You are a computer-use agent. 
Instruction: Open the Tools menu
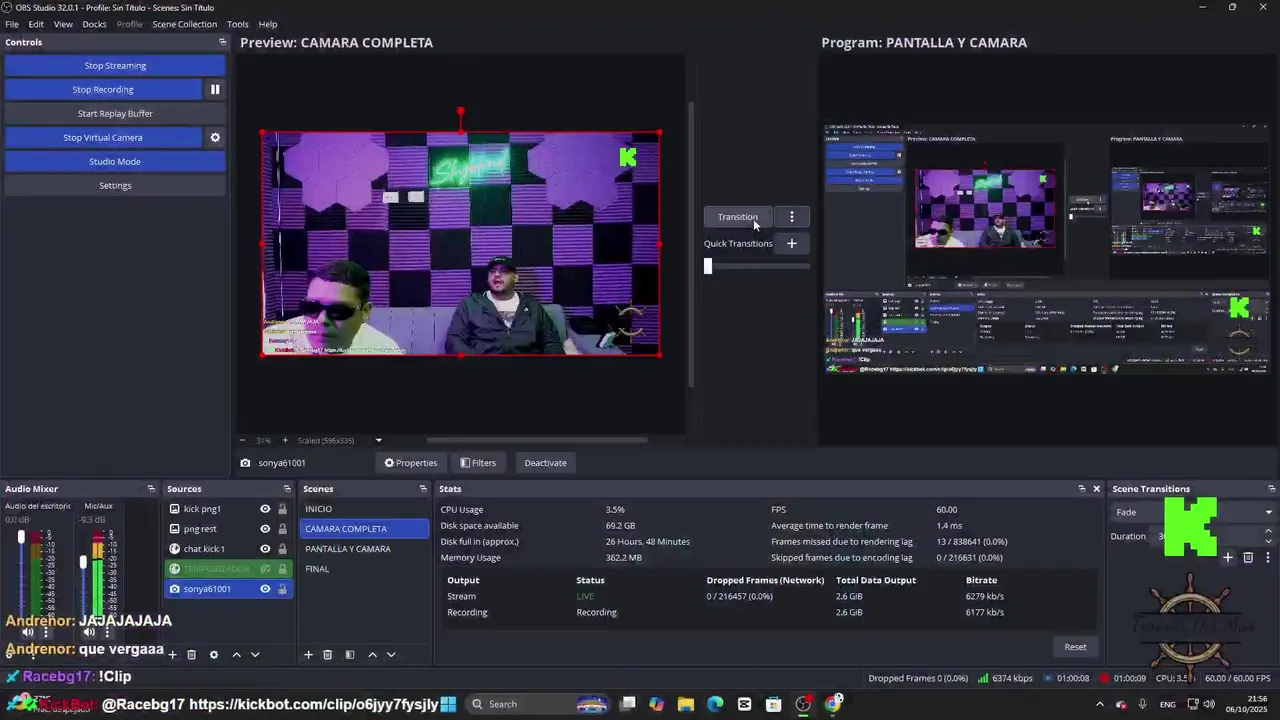click(x=238, y=24)
